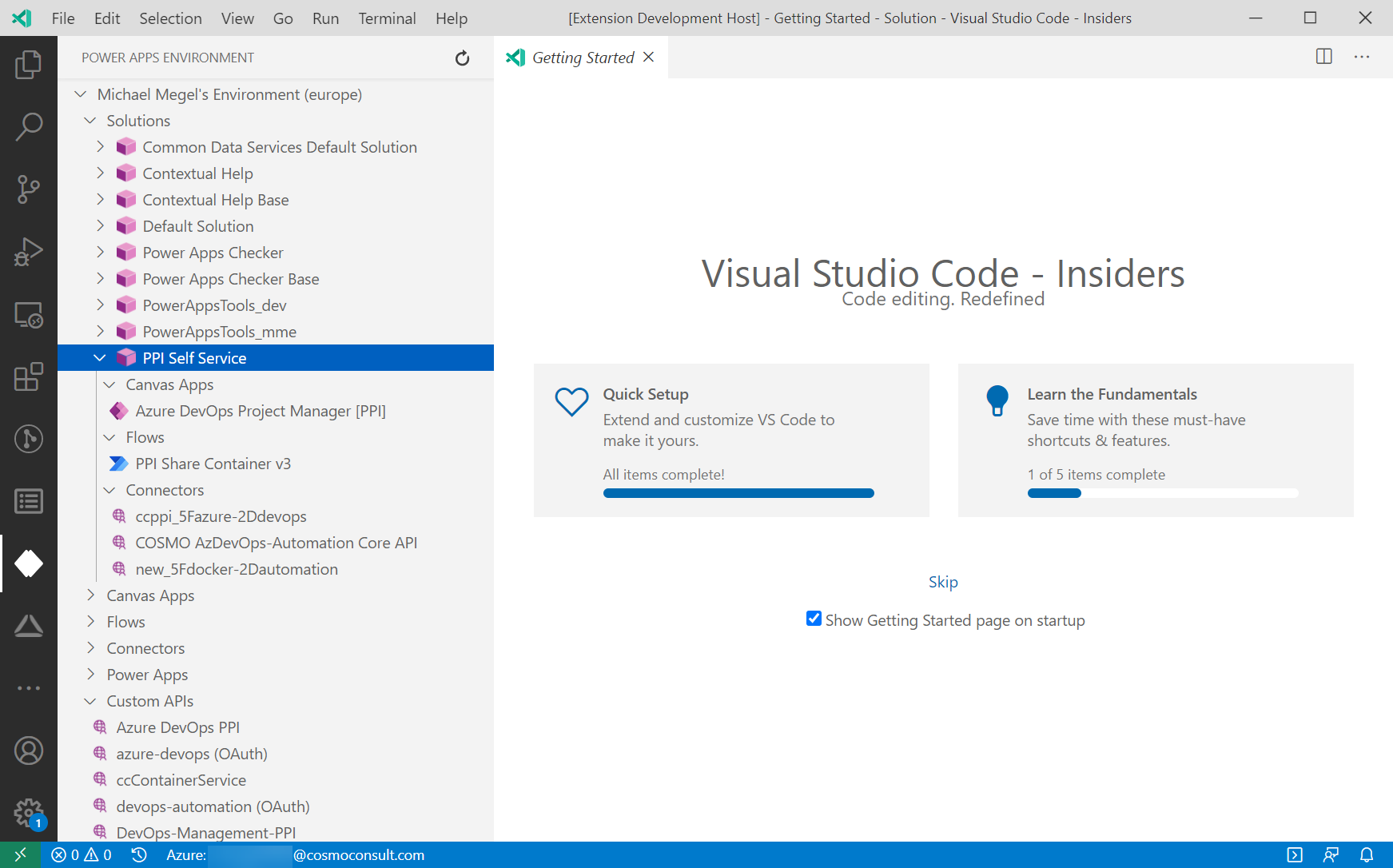This screenshot has width=1393, height=868.
Task: Close the Getting Started tab
Action: 649,57
